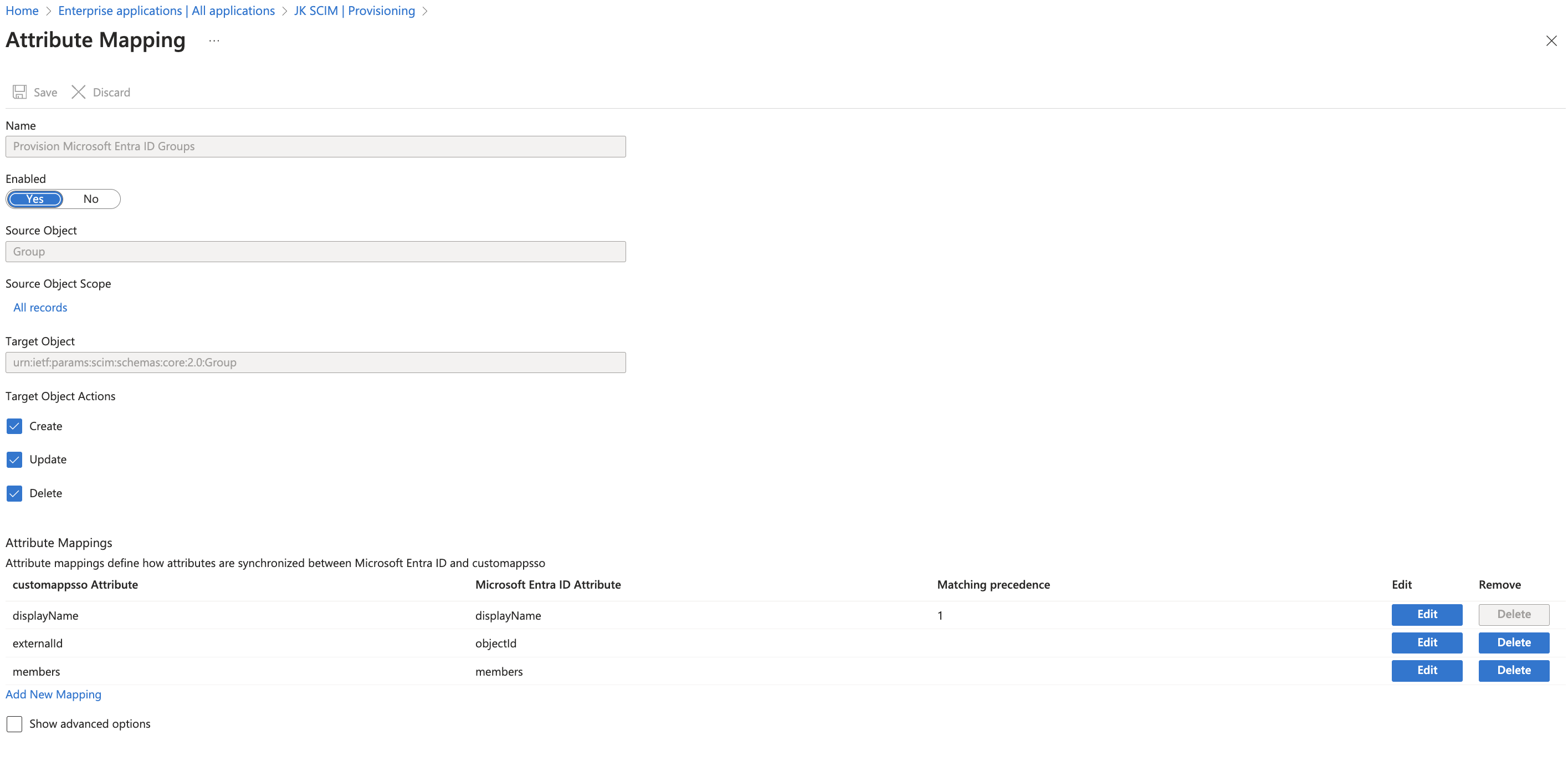Delete the members attribute mapping
This screenshot has width=1568, height=776.
tap(1513, 671)
